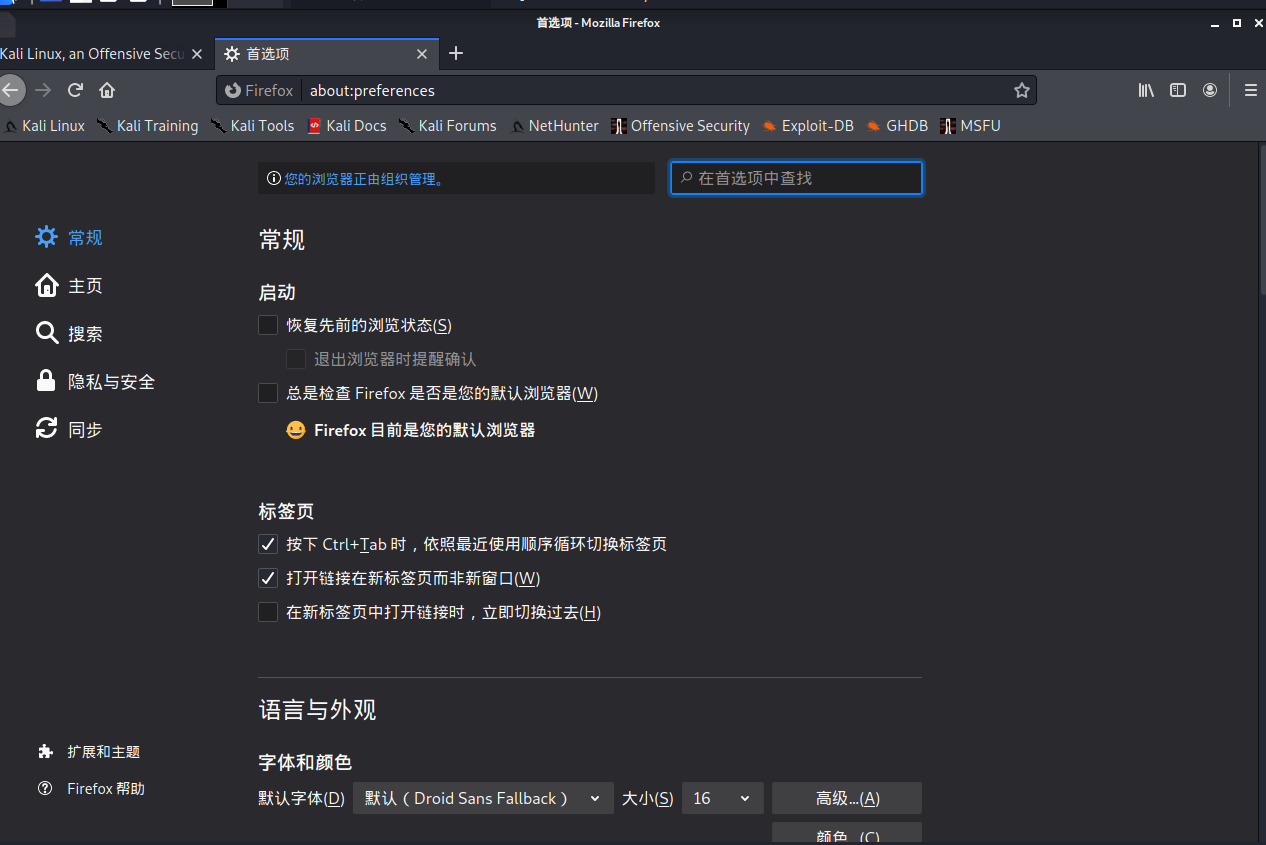This screenshot has height=845, width=1266.
Task: Open the font size 16 dropdown
Action: 722,798
